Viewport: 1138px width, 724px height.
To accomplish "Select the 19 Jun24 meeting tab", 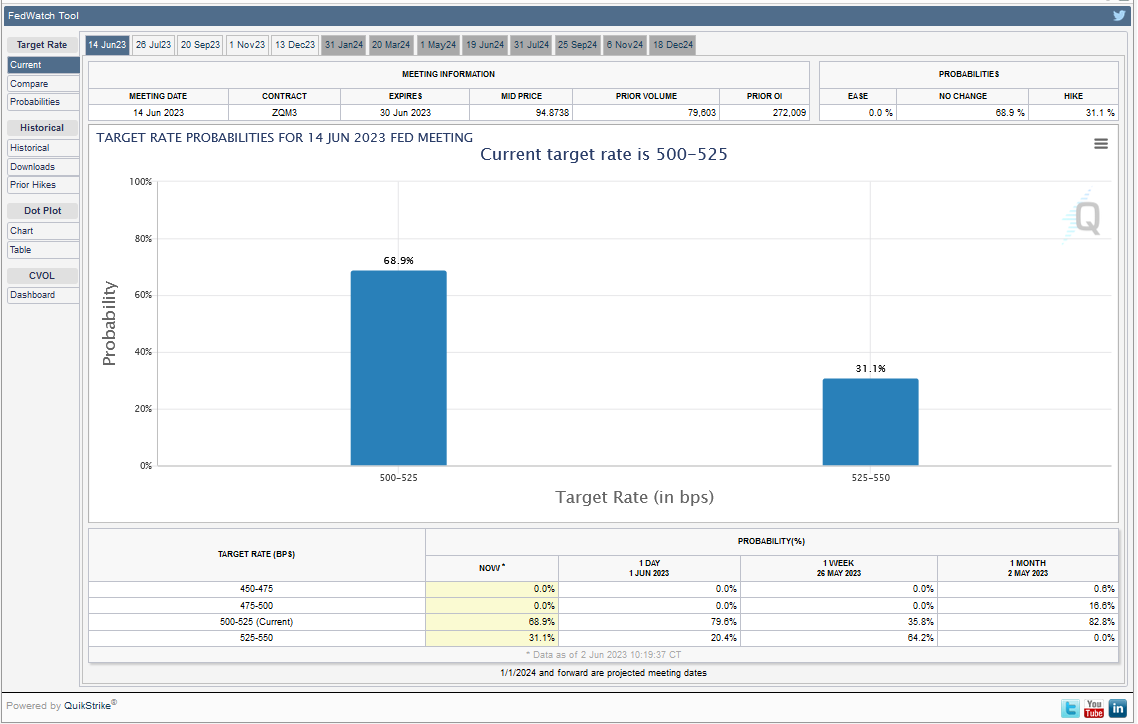I will (485, 45).
